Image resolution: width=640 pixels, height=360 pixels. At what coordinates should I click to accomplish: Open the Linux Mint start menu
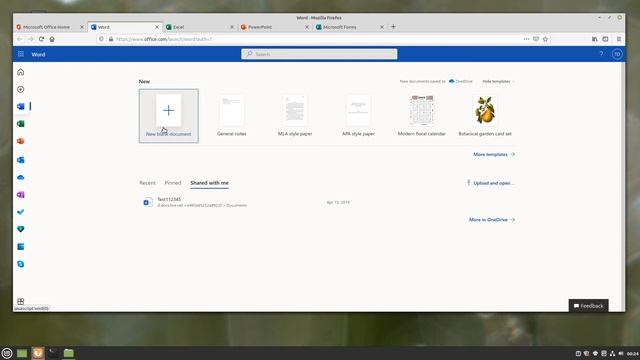(x=7, y=353)
